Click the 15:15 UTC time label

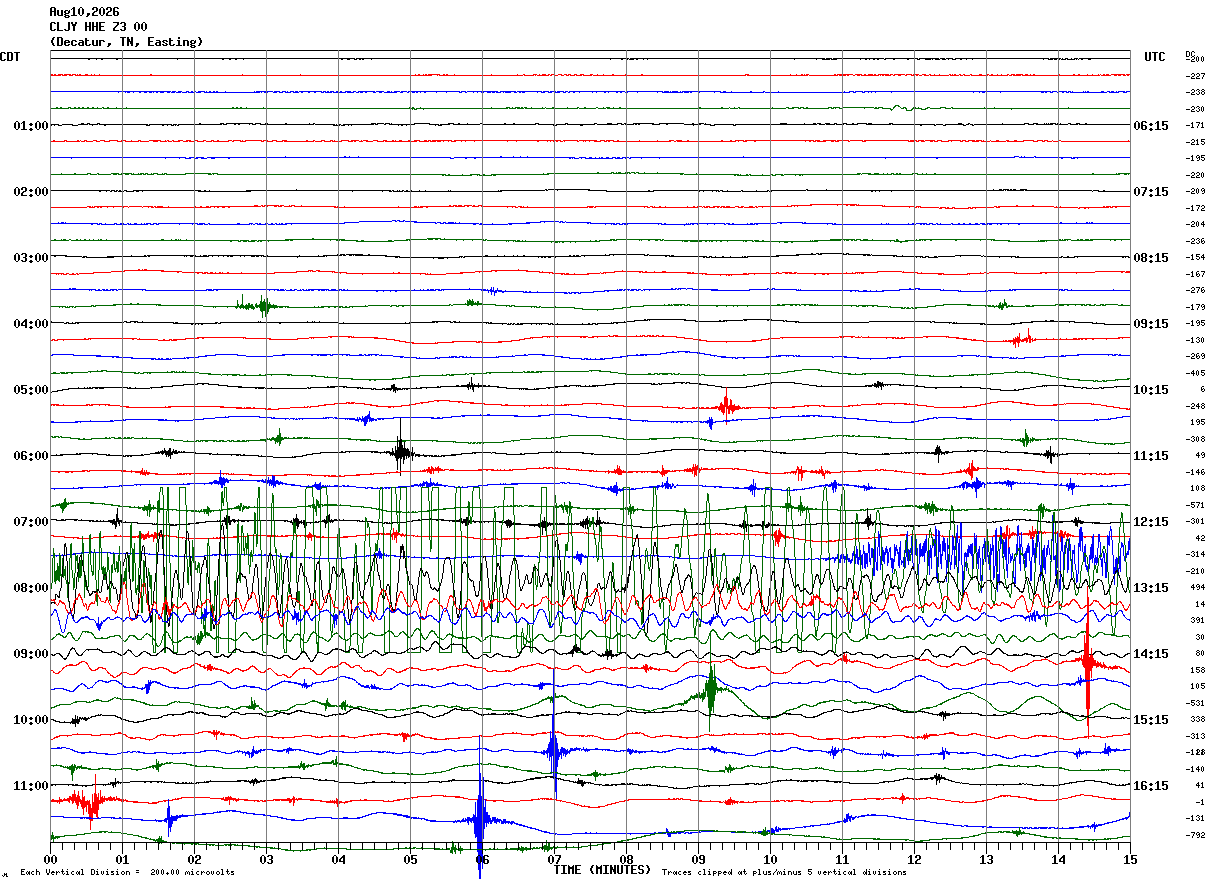[1150, 720]
